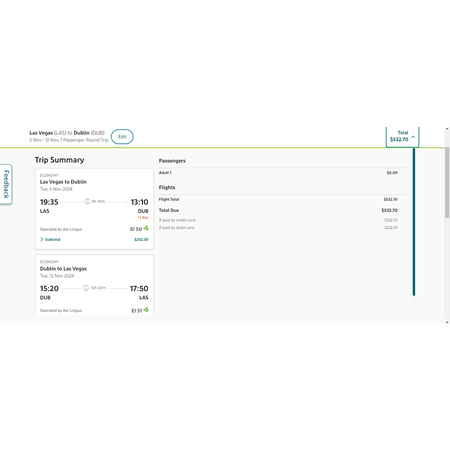Open the Feedback side tab
450x450 pixels.
pyautogui.click(x=6, y=184)
